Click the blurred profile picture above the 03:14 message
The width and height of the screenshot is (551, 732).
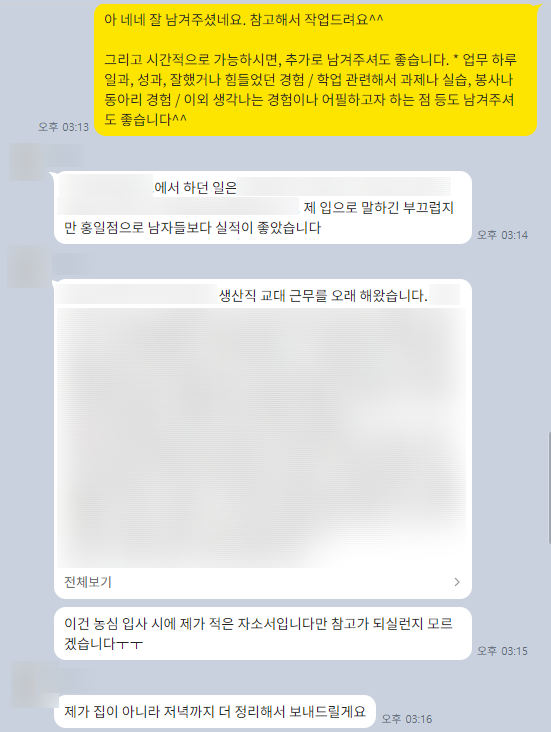(28, 162)
